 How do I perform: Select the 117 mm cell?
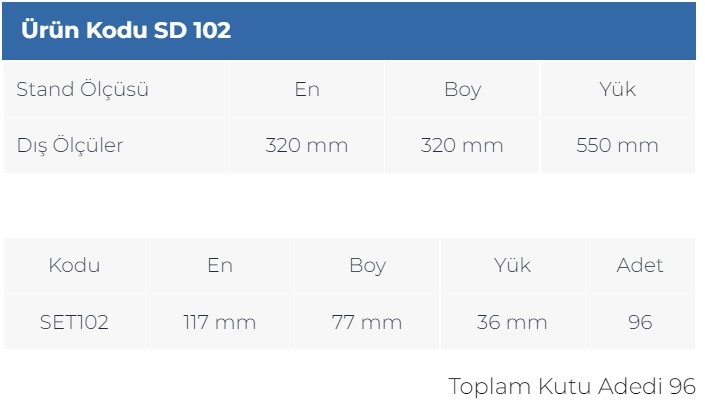[x=220, y=322]
